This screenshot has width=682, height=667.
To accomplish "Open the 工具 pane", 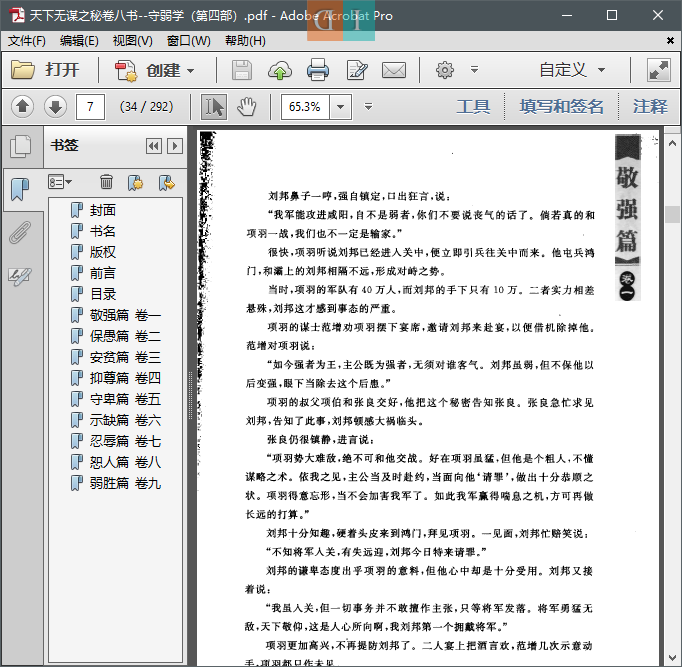I will click(x=473, y=107).
